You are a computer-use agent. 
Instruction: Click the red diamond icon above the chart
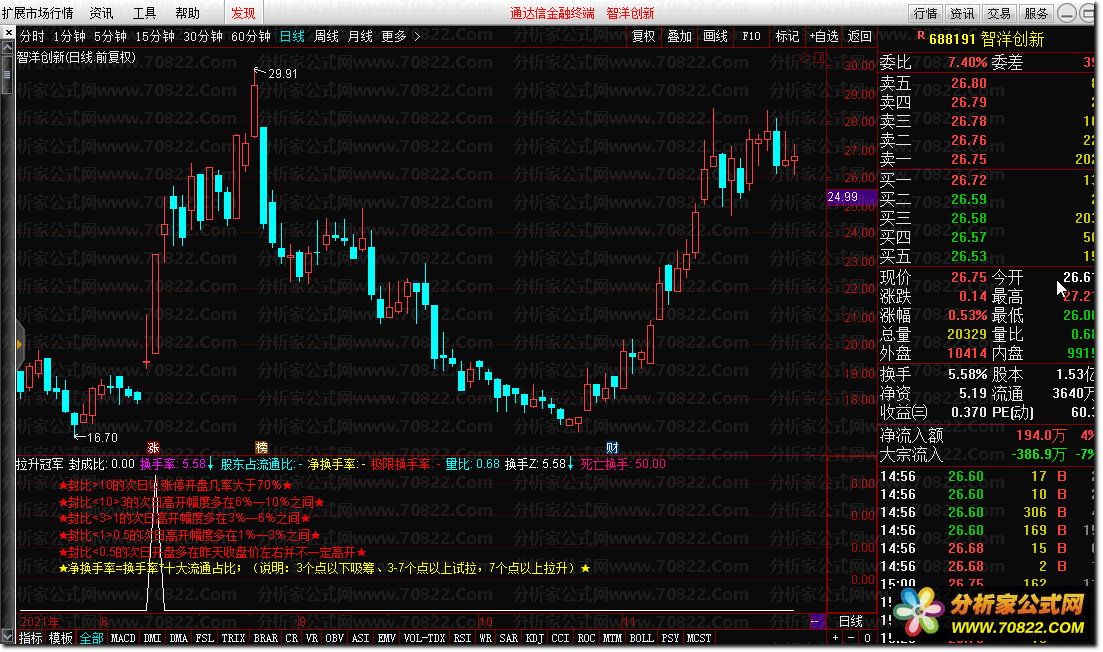click(805, 58)
